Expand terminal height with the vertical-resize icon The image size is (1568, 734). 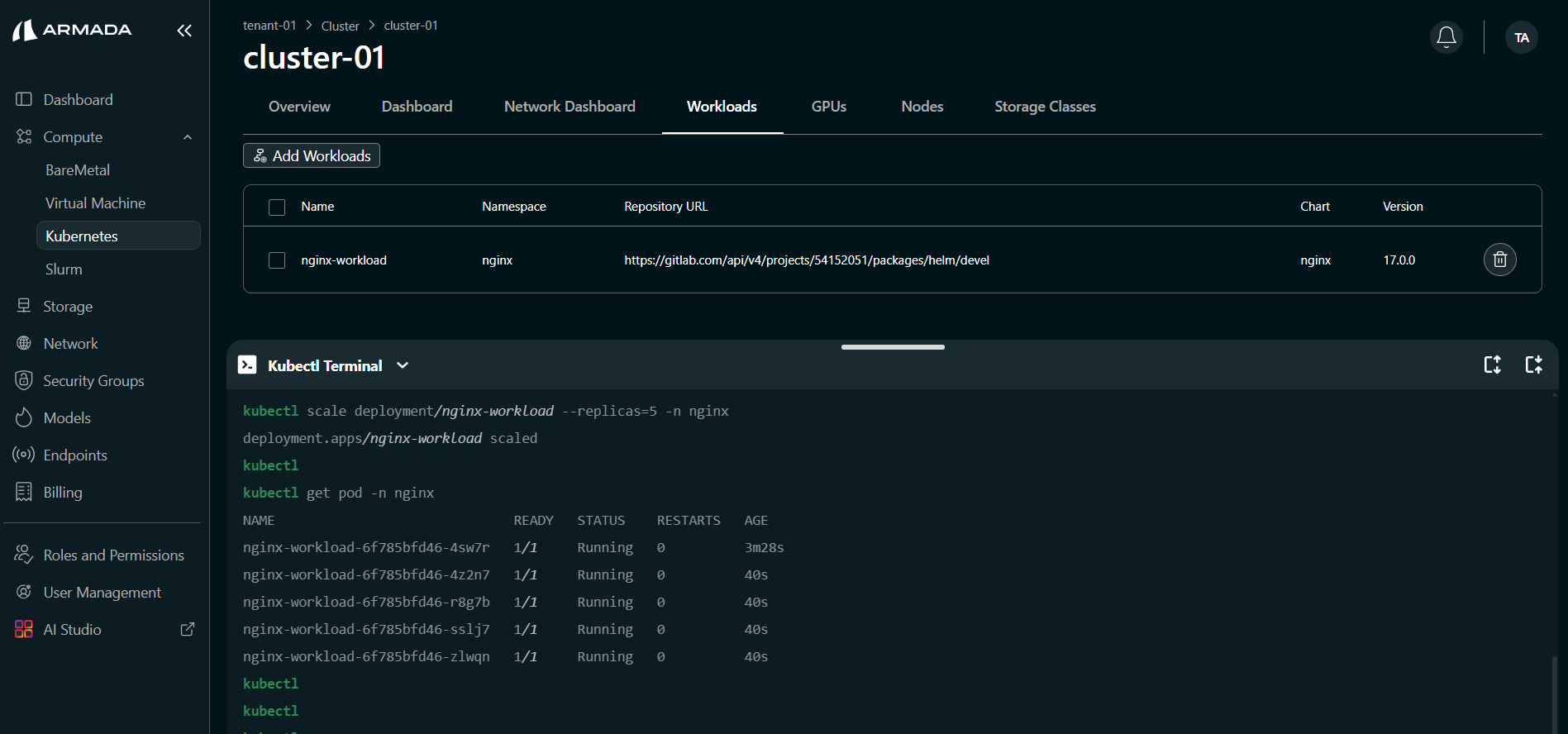click(x=1493, y=365)
